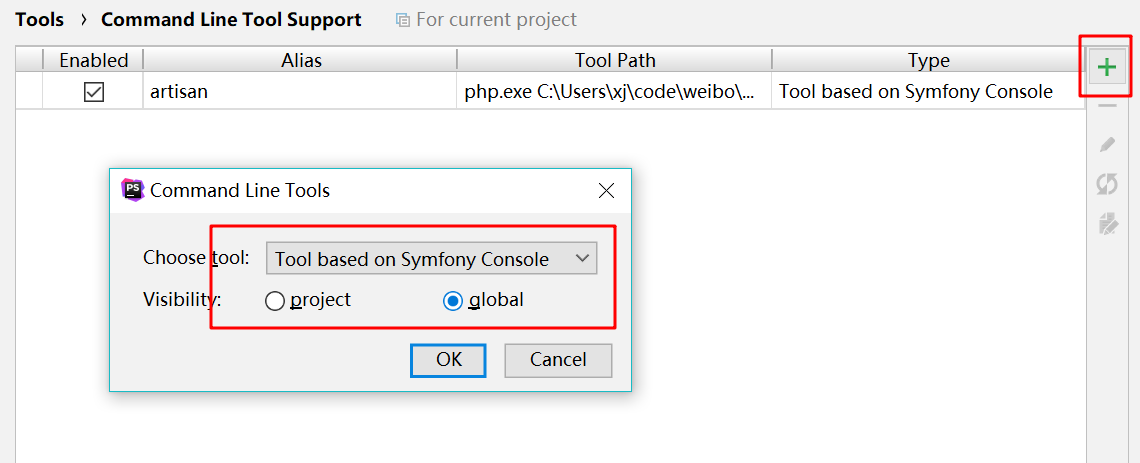The image size is (1140, 463).
Task: Click the green plus add tool icon
Action: point(1107,68)
